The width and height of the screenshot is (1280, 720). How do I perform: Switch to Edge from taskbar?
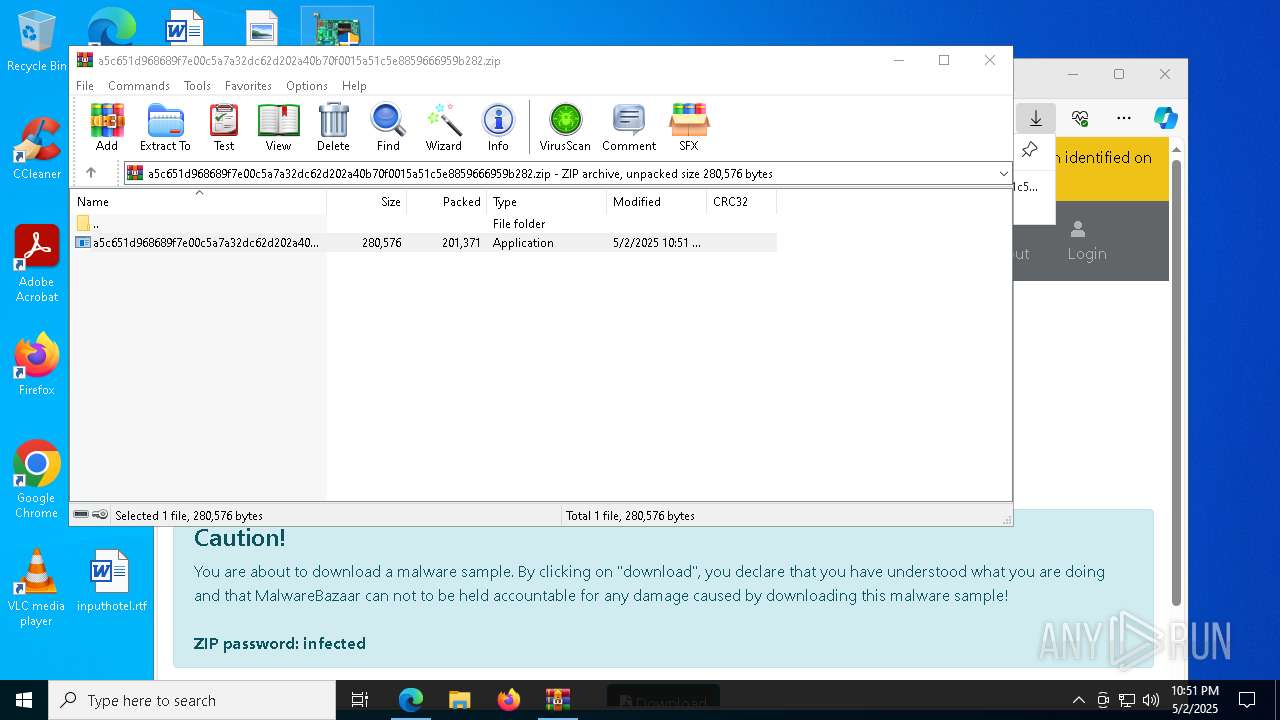(x=411, y=700)
